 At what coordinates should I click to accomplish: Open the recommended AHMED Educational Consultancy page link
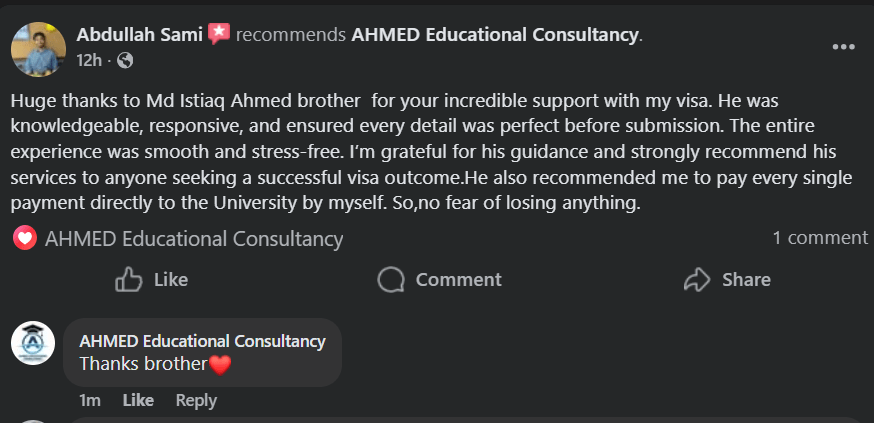point(494,35)
